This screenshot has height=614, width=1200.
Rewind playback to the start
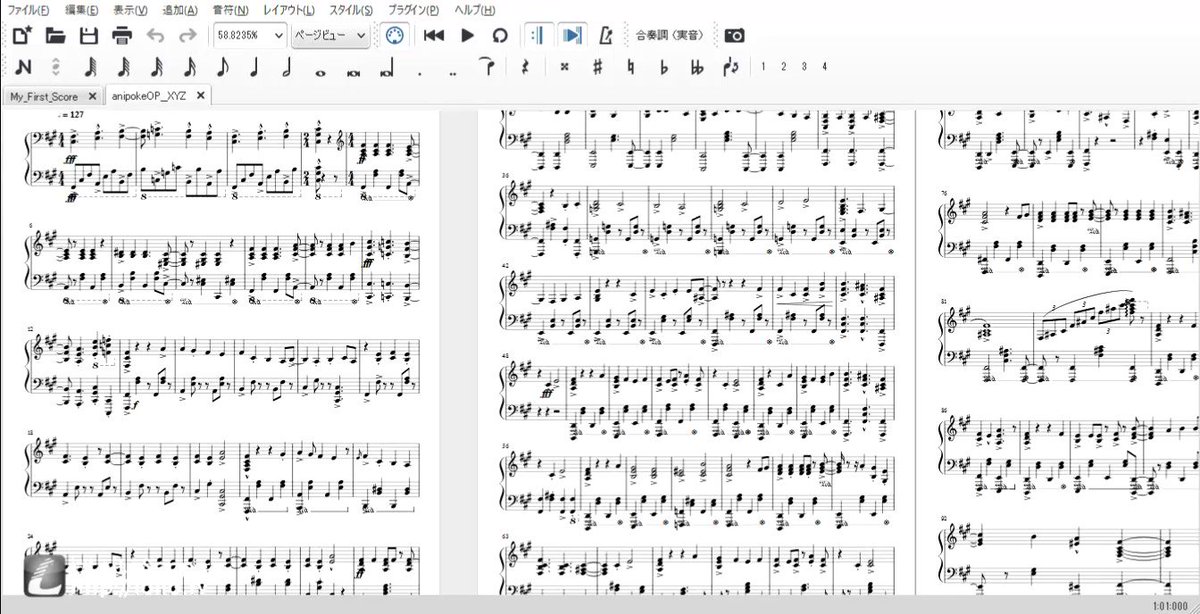434,36
